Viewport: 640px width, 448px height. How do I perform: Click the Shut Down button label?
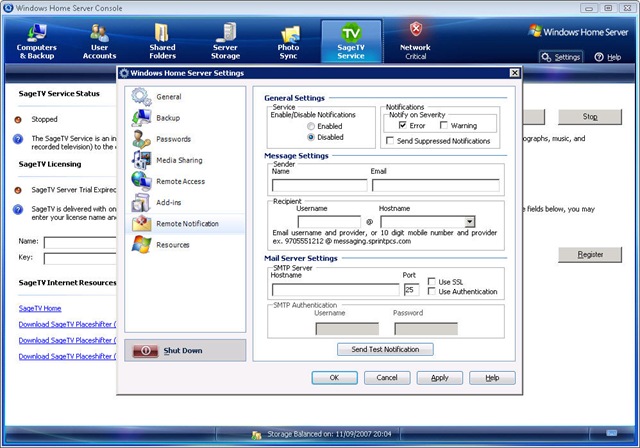(183, 350)
